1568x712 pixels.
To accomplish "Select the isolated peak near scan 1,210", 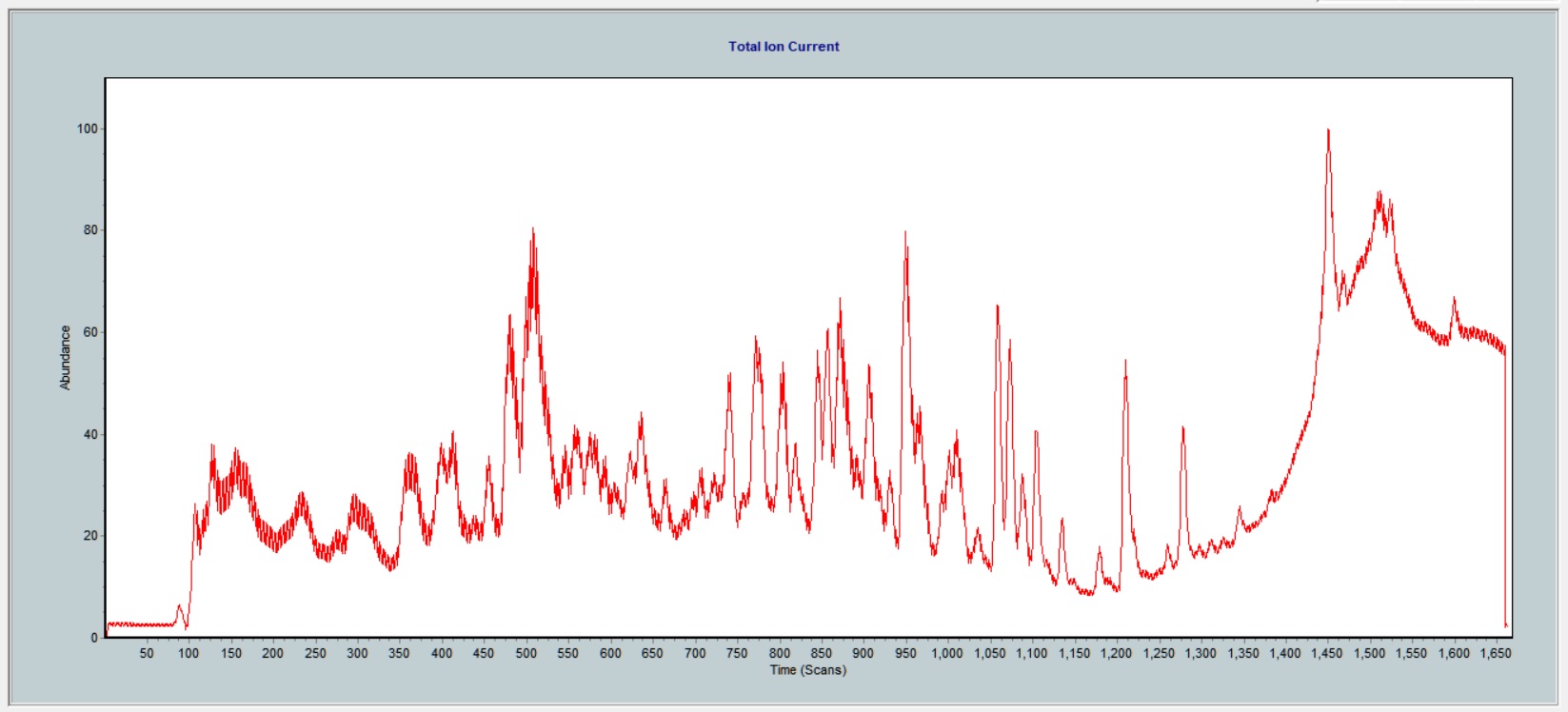I will point(1125,362).
